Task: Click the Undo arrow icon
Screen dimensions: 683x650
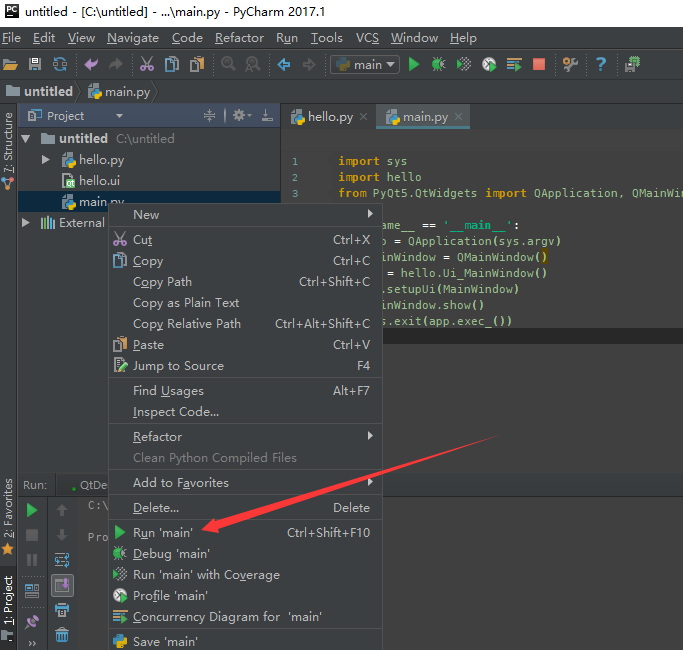Action: tap(91, 65)
